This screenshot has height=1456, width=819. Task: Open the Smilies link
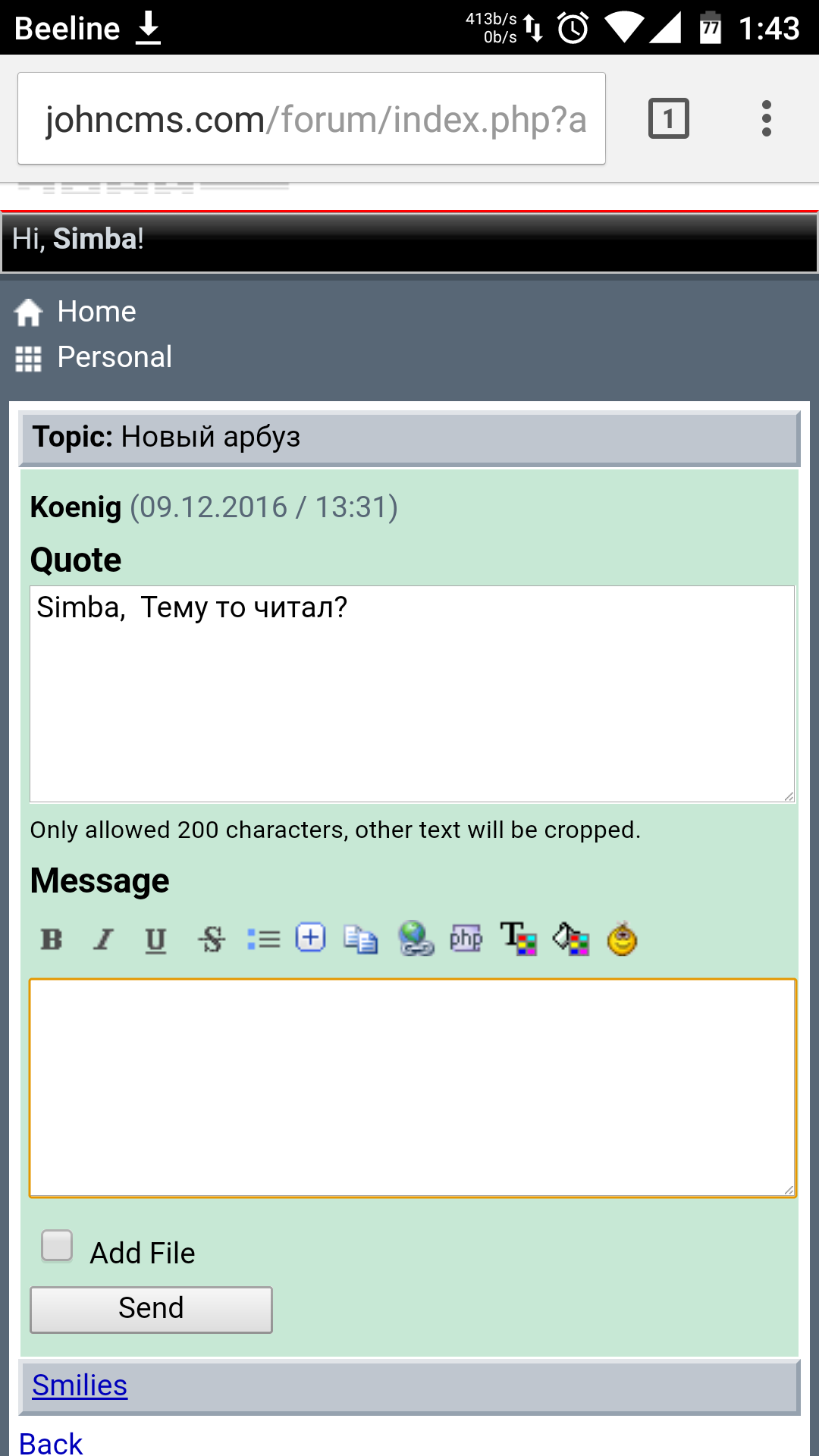[x=80, y=1385]
